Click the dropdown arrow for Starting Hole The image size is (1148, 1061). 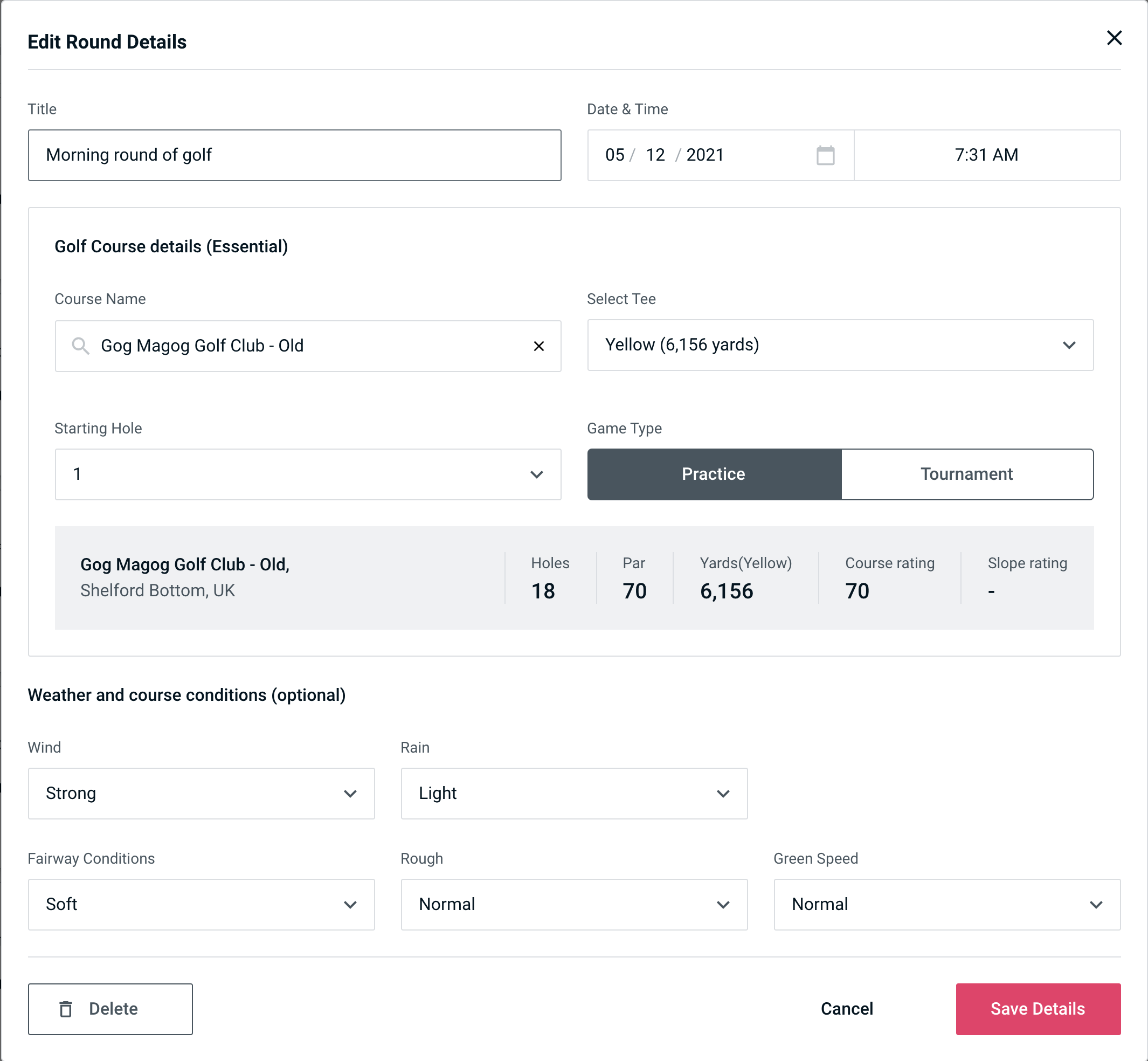[537, 474]
